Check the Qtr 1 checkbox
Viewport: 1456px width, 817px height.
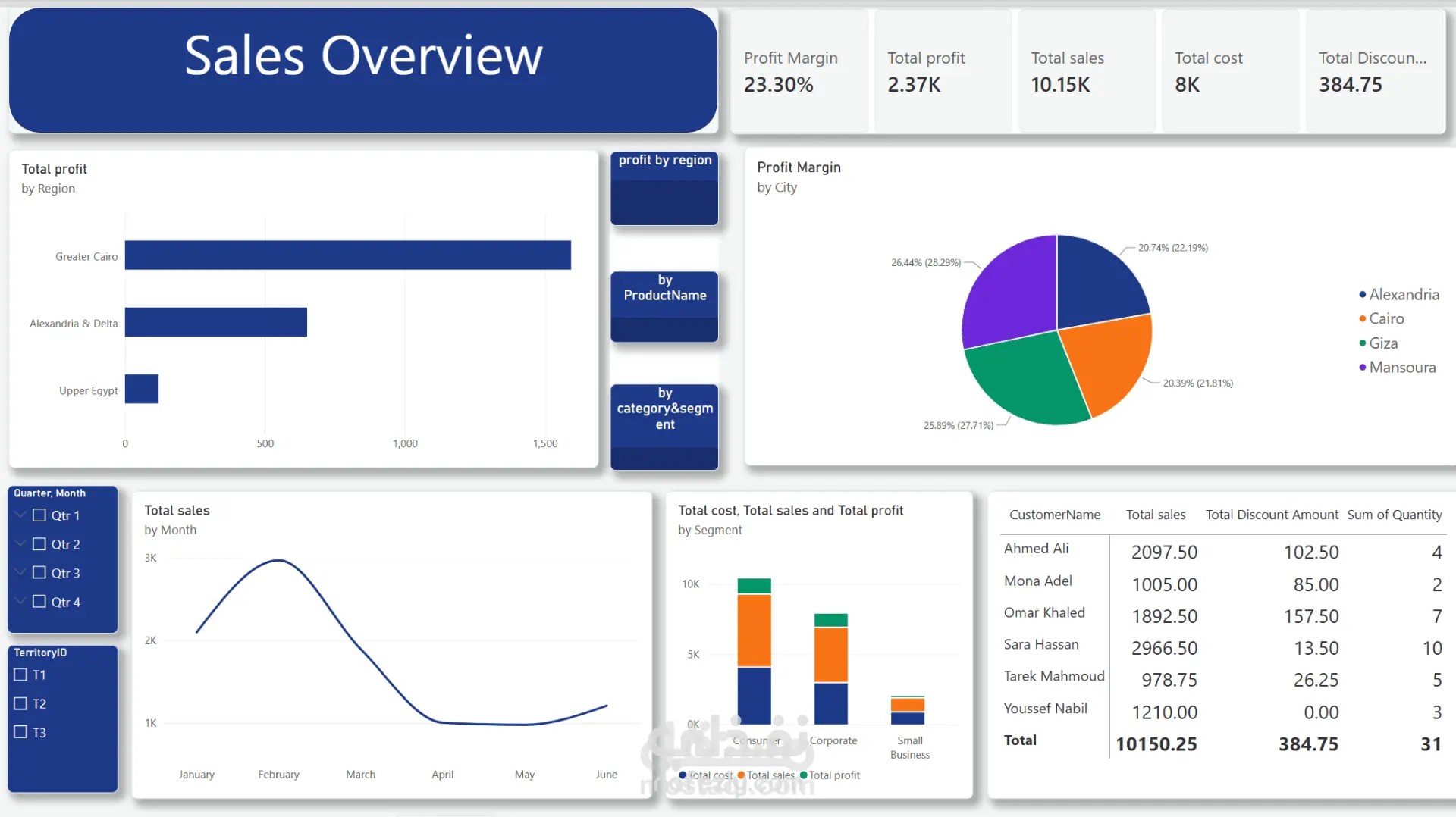pos(39,515)
